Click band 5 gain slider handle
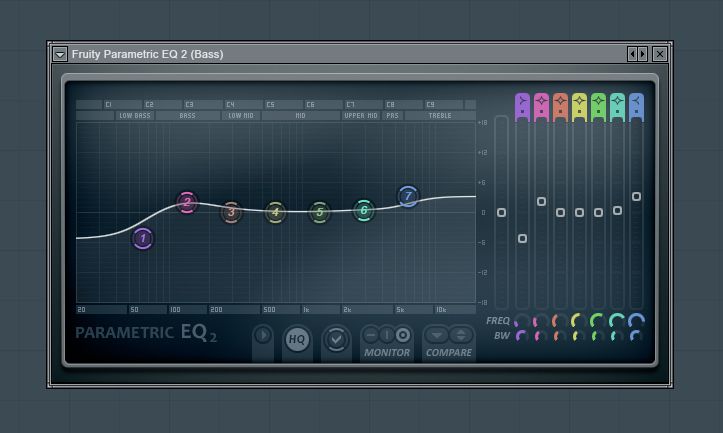The height and width of the screenshot is (433, 723). (x=599, y=213)
